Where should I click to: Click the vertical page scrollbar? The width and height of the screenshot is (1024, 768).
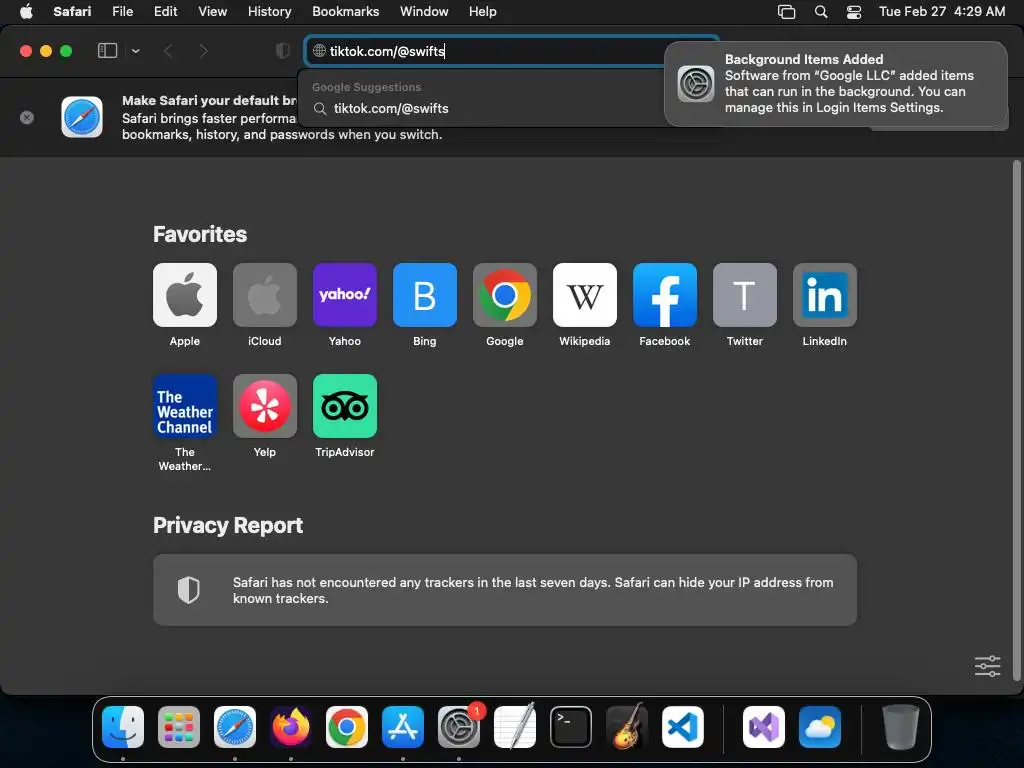tap(1016, 420)
